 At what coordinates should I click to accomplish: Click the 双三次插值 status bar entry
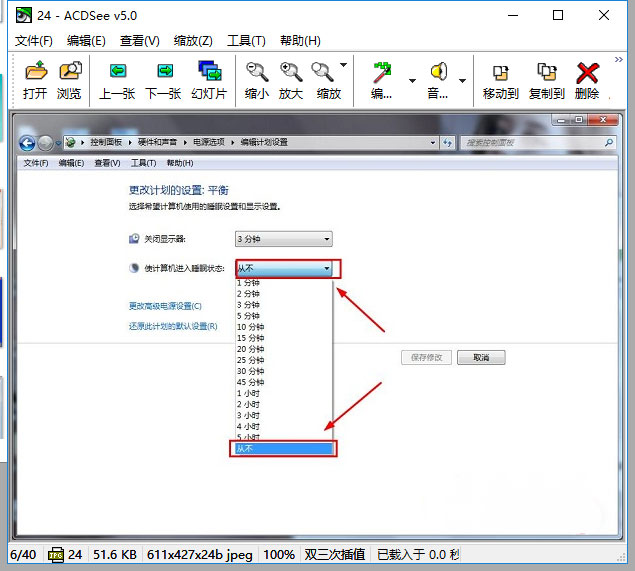pos(335,555)
